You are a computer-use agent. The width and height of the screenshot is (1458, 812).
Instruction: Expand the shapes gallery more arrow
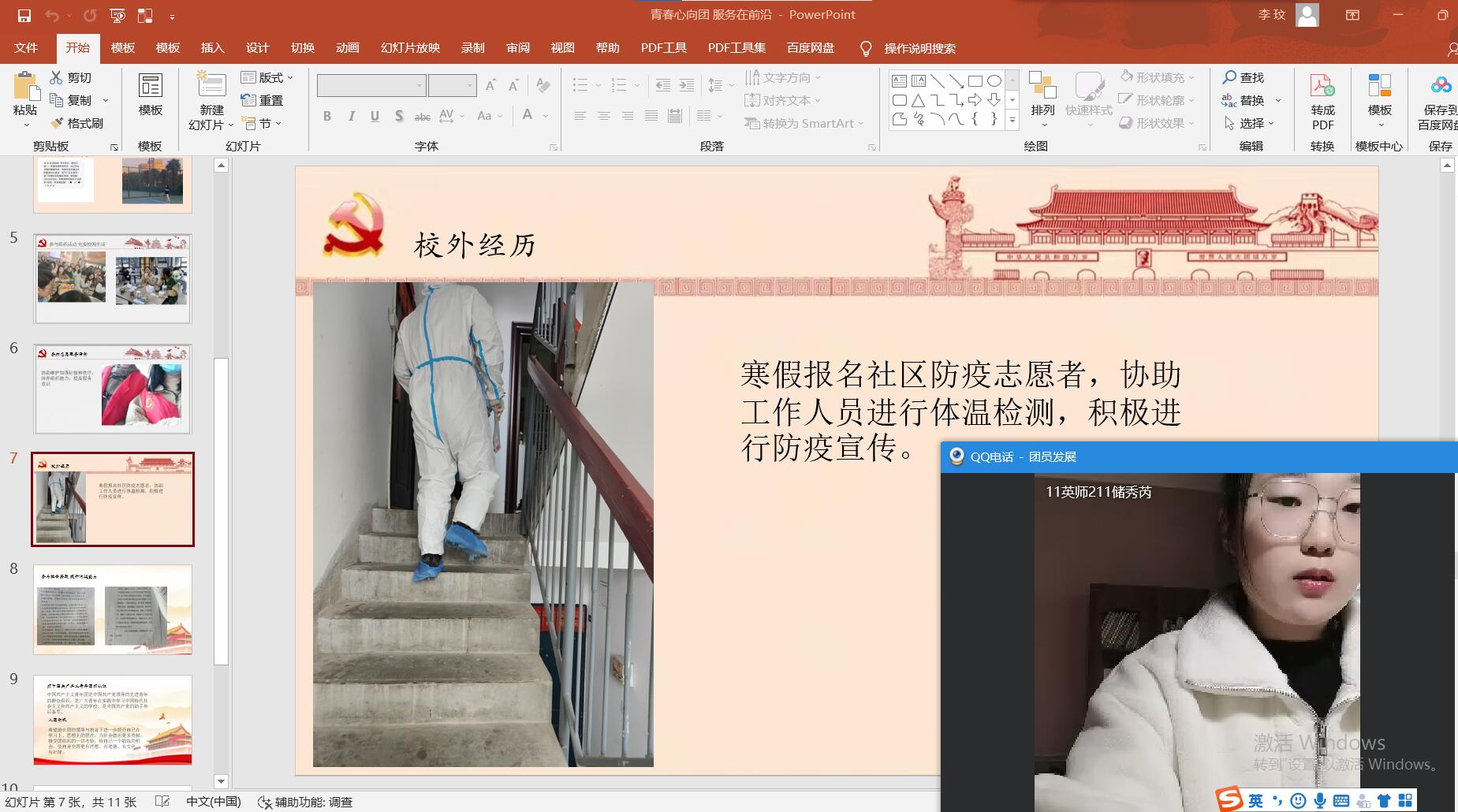[x=1012, y=121]
